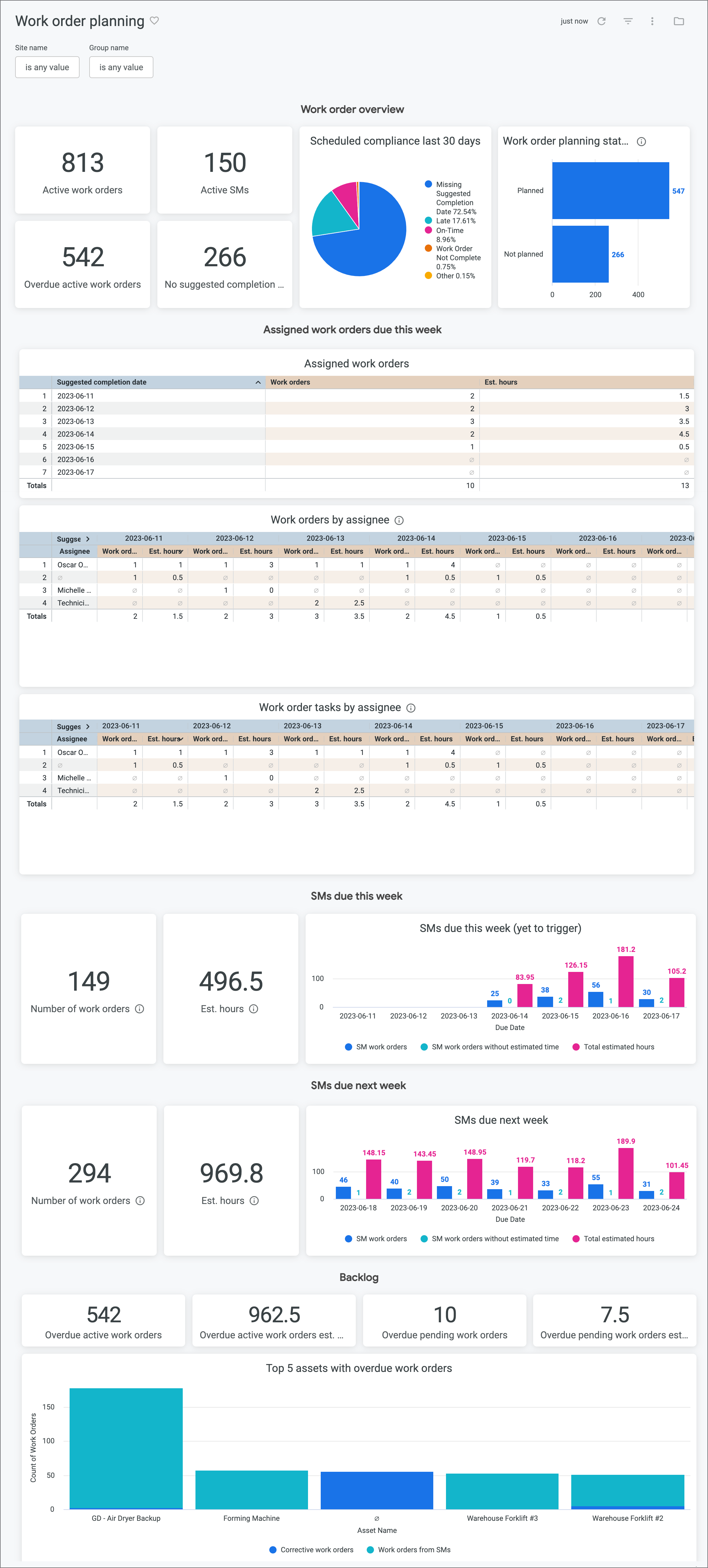Click the Work orders column header in Assigned table
The width and height of the screenshot is (708, 1568).
[372, 382]
